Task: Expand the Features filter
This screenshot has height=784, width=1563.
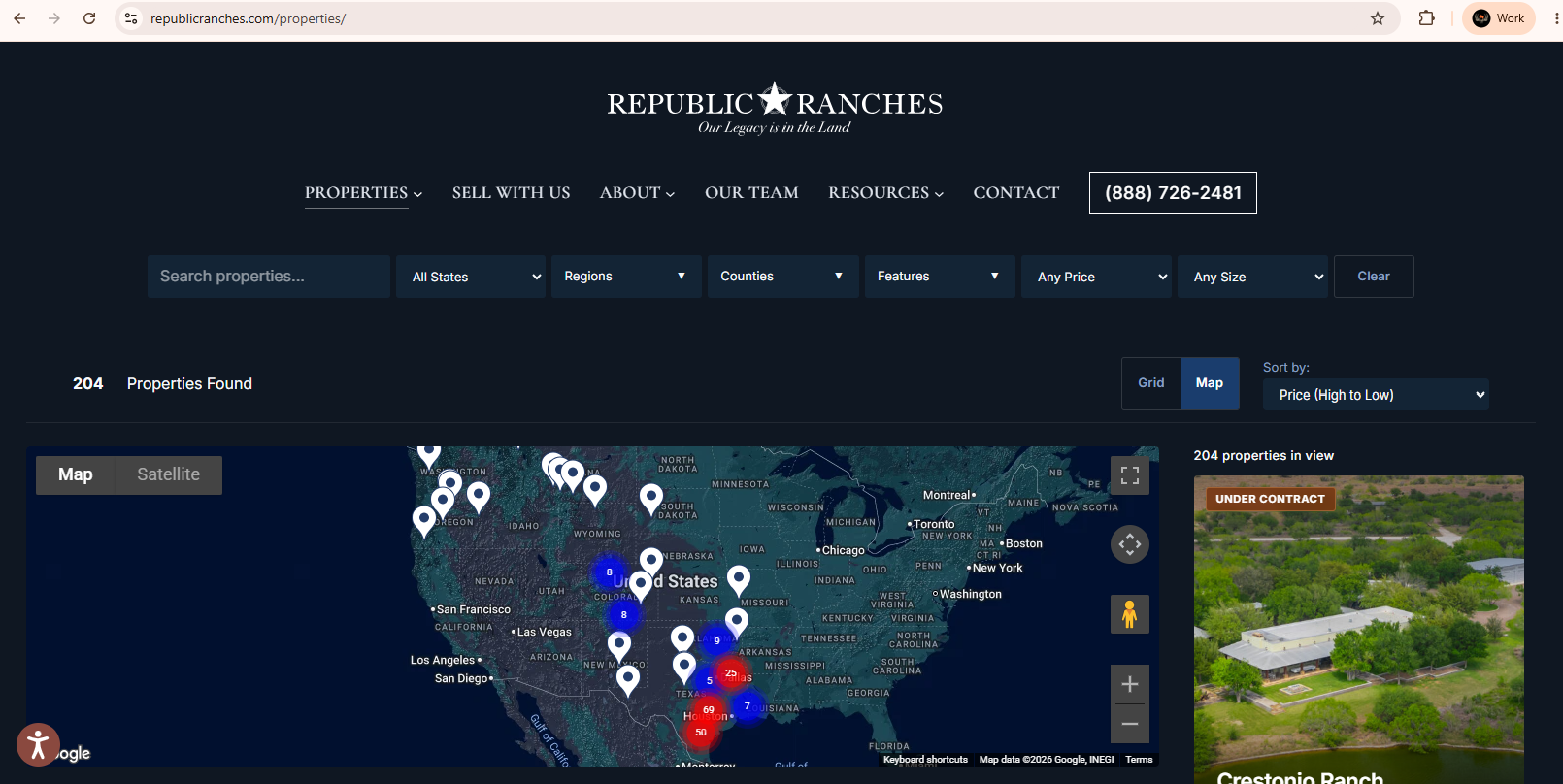Action: click(940, 277)
